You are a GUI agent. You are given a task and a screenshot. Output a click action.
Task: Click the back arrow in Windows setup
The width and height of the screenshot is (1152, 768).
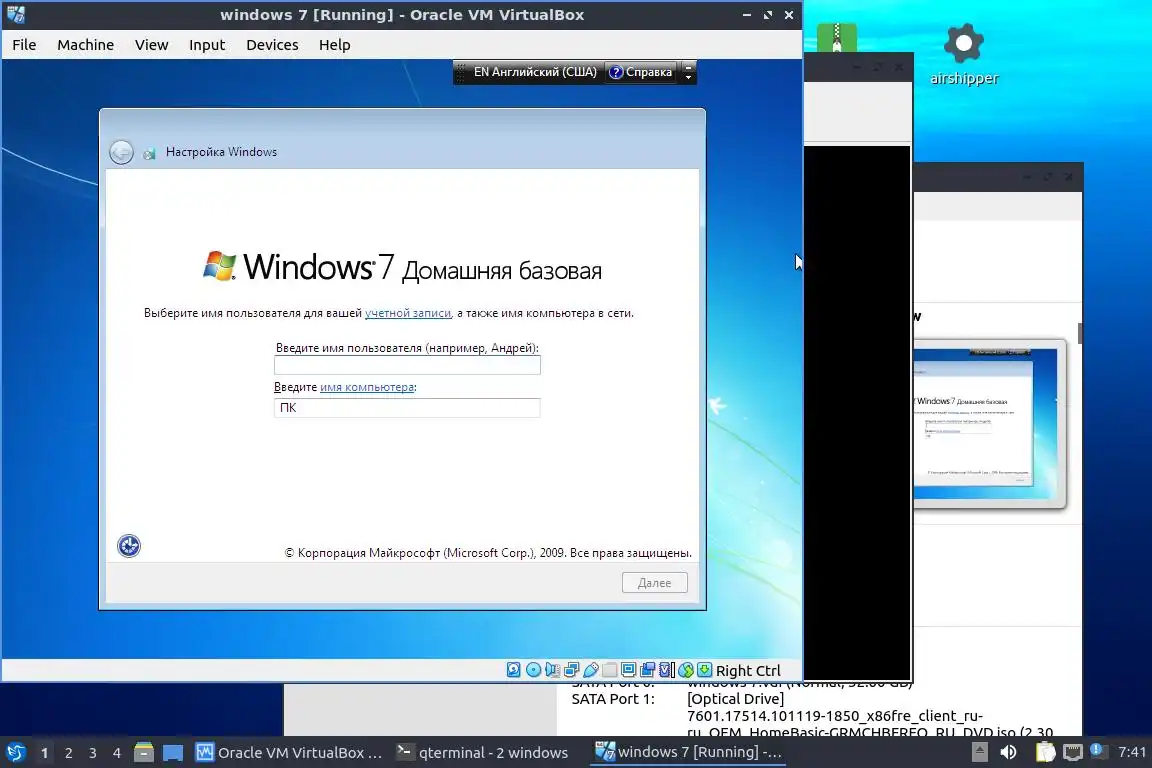tap(121, 152)
